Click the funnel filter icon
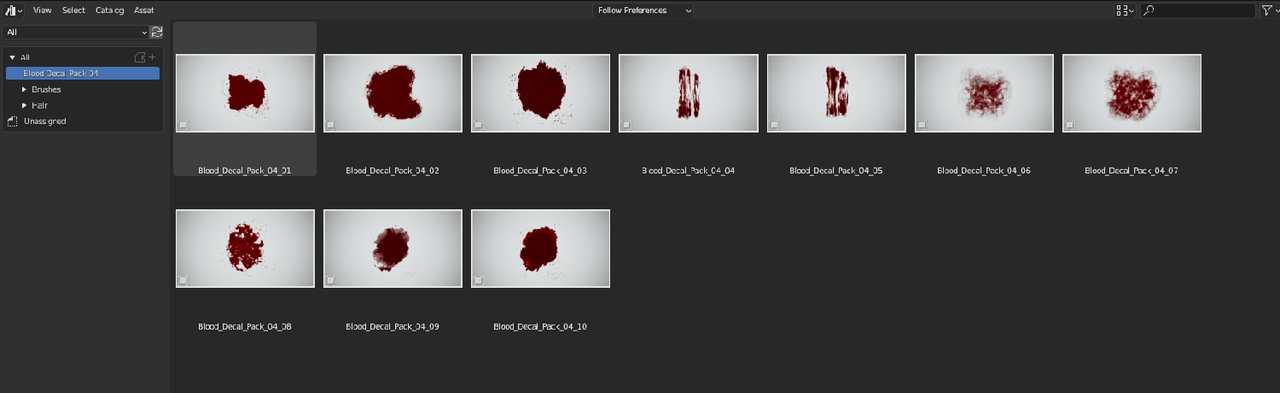 (1266, 10)
